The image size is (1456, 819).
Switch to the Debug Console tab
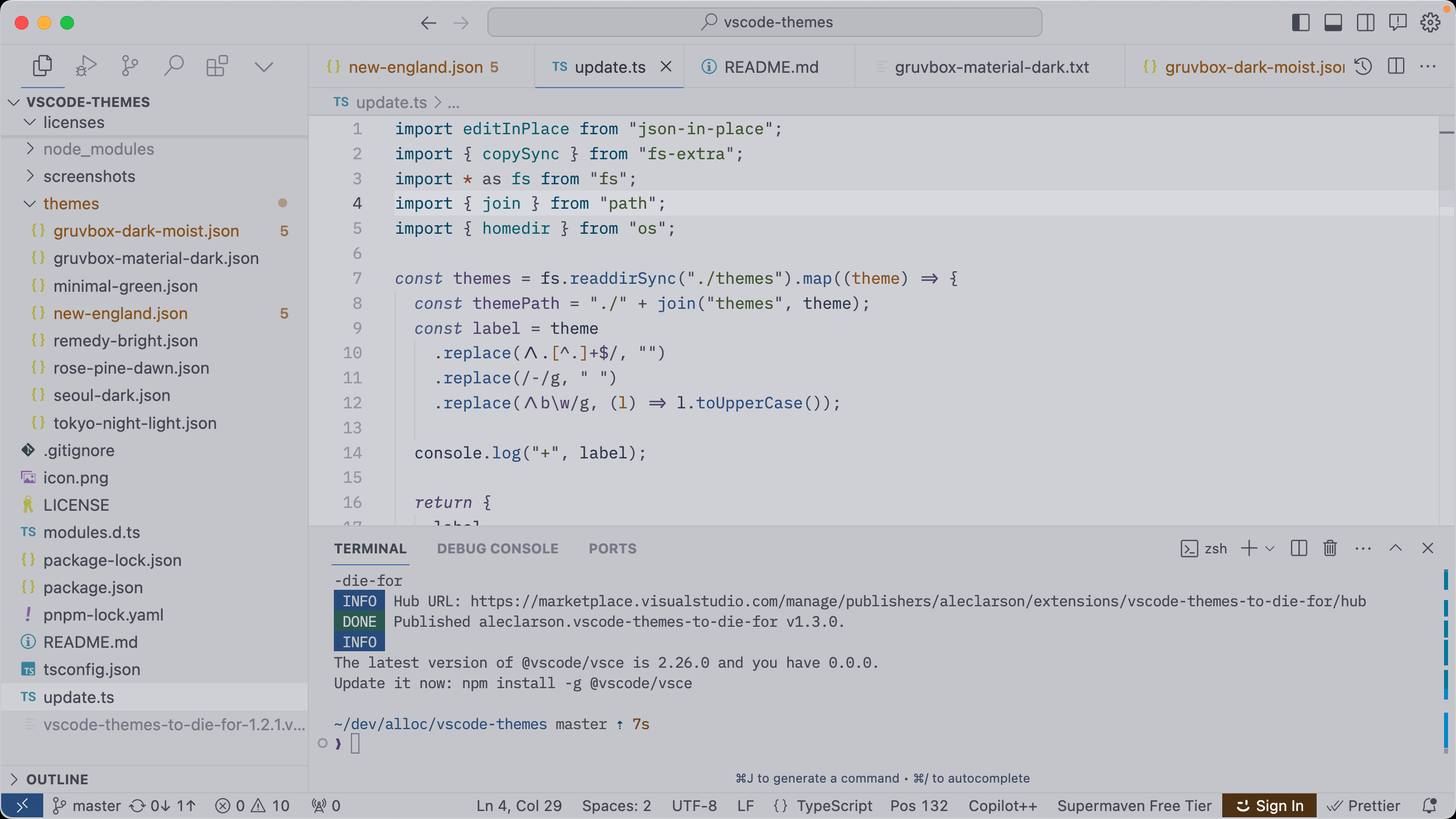coord(498,548)
